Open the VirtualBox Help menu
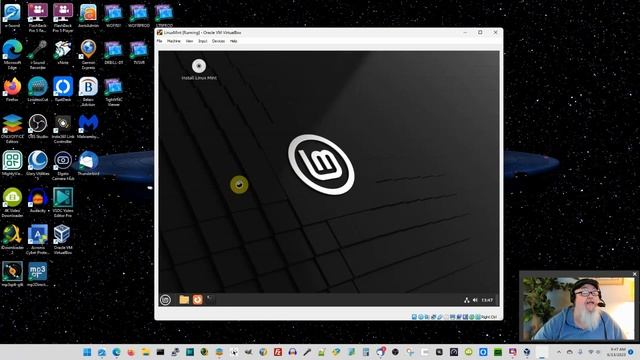Screen dimensions: 640x360 click(233, 41)
